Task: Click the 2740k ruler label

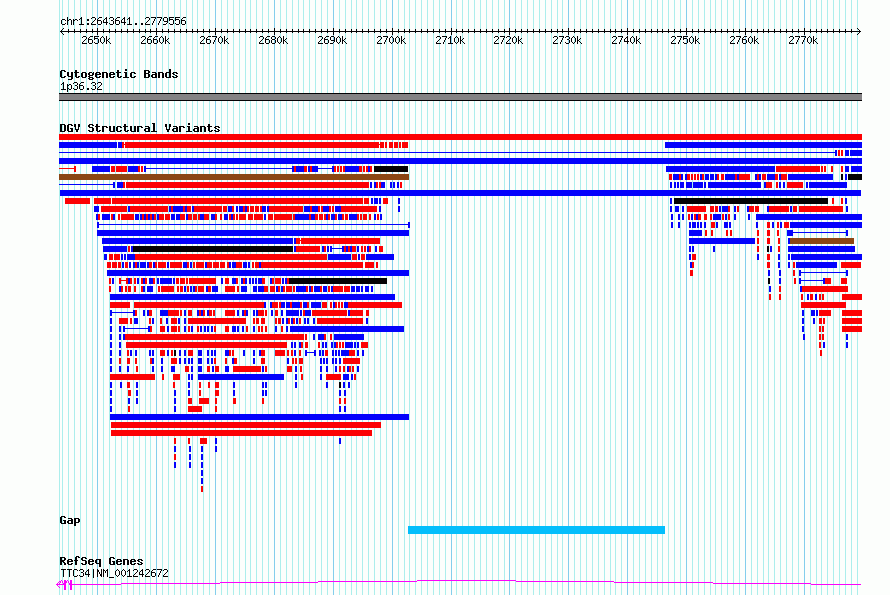Action: click(626, 41)
